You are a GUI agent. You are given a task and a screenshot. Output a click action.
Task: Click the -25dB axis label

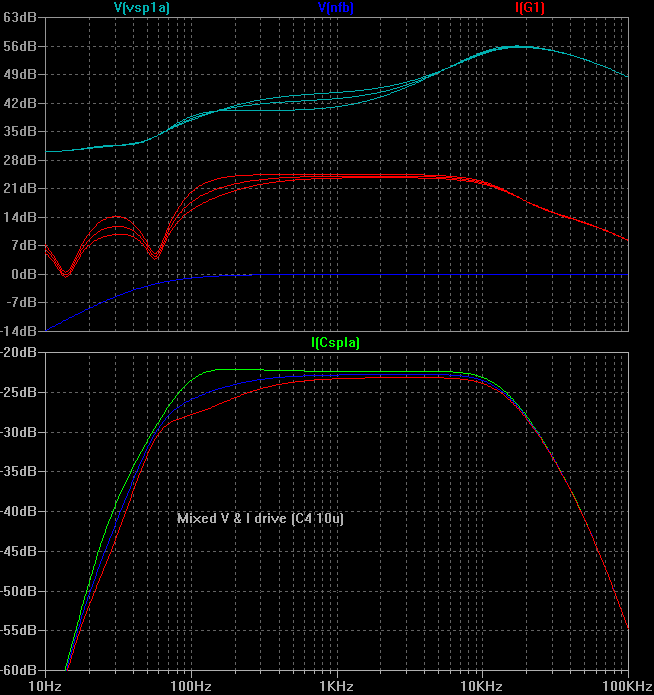coord(18,392)
